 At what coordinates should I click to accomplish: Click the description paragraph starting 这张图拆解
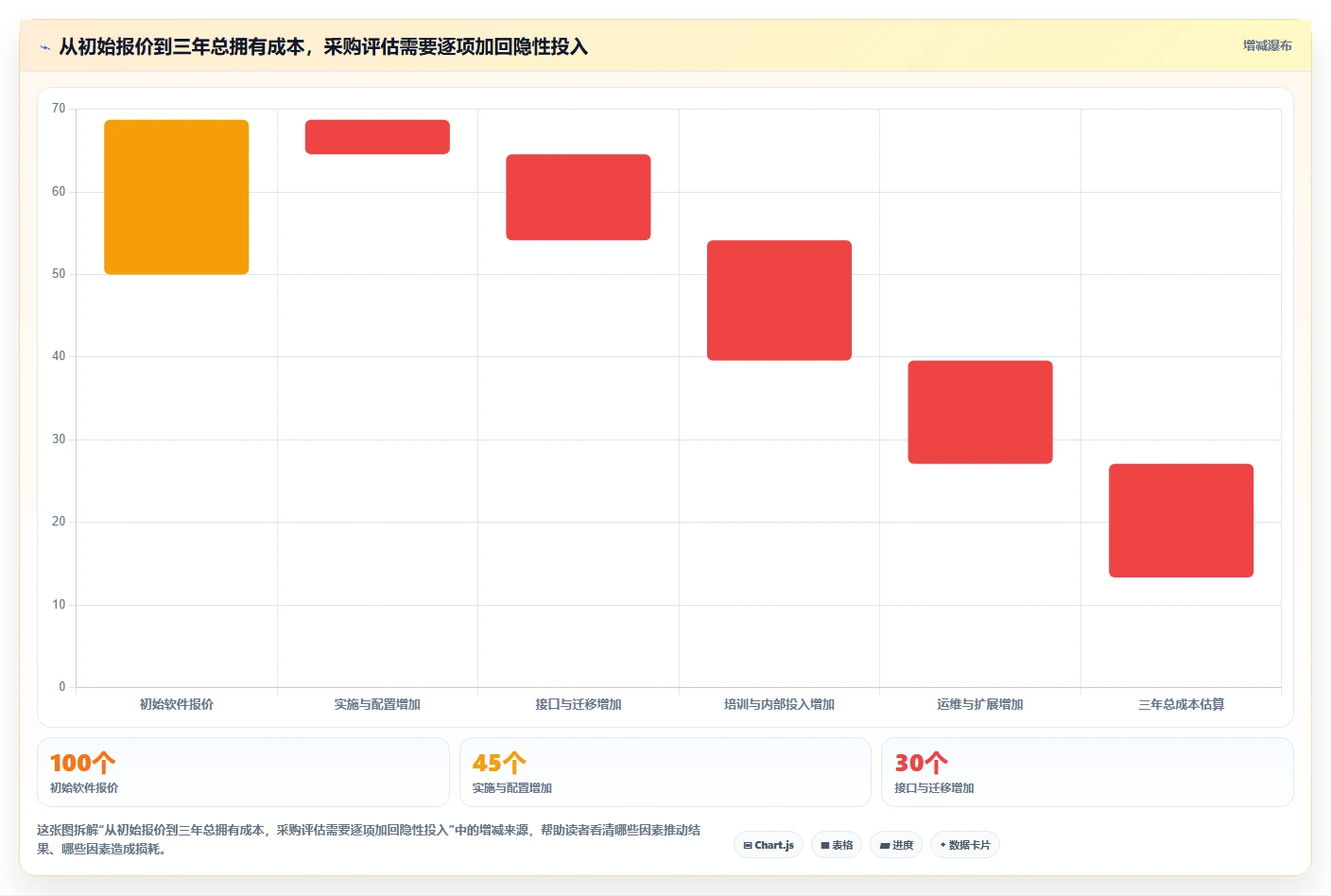click(x=369, y=839)
